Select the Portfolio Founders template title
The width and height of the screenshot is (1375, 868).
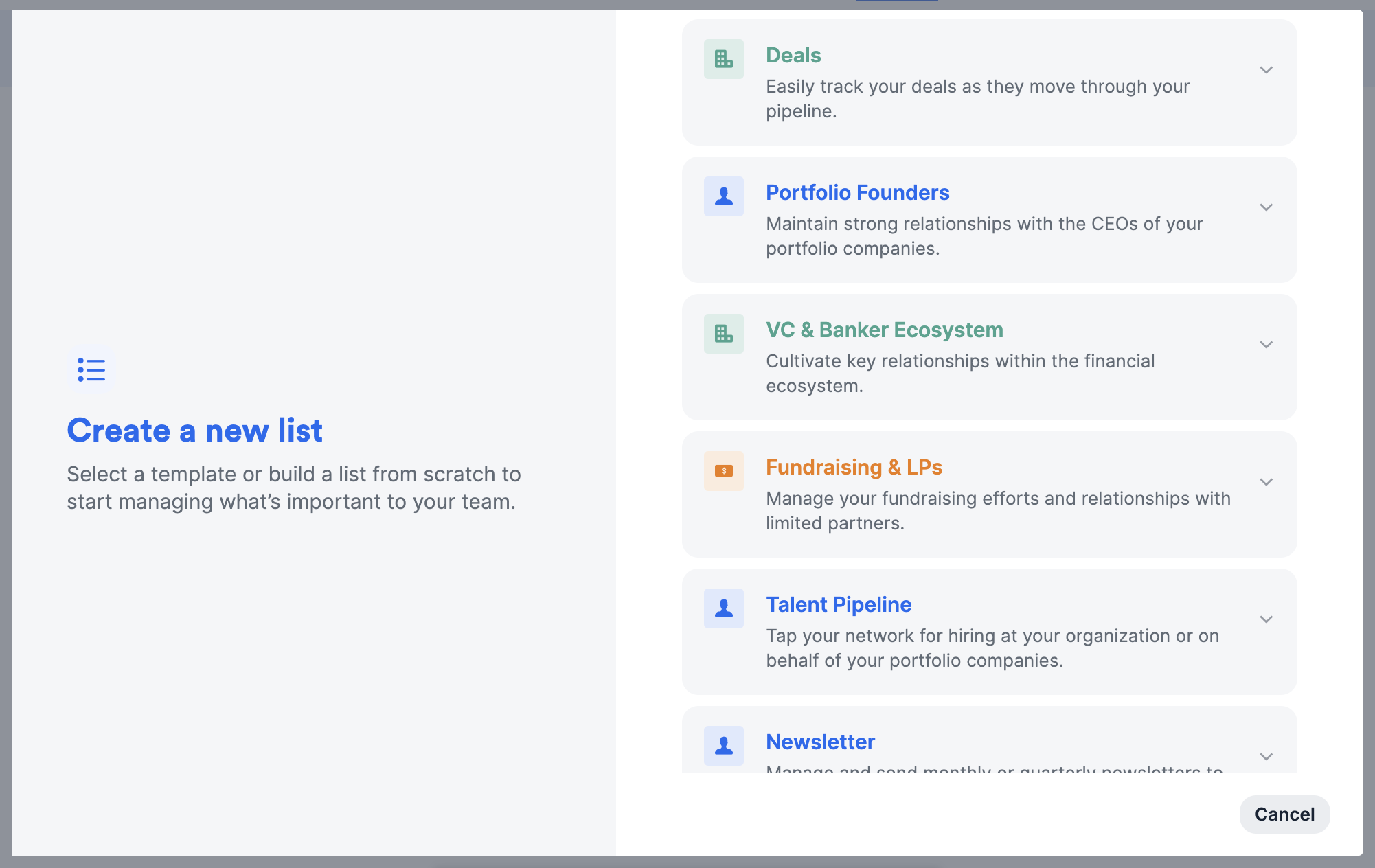(857, 193)
